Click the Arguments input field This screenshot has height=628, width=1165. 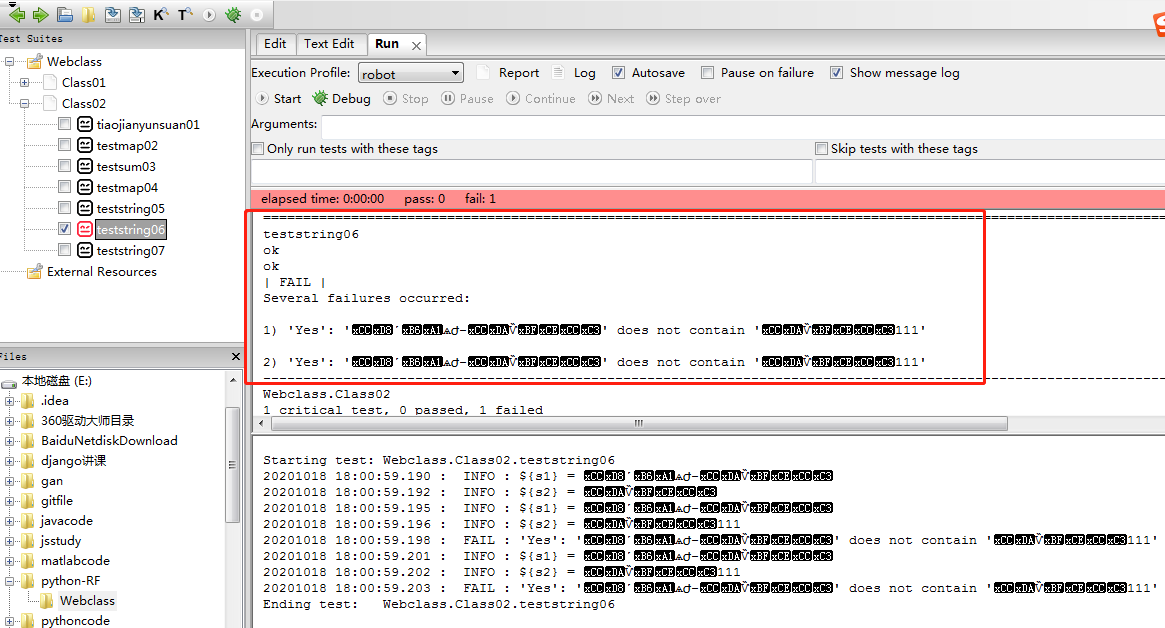tap(743, 126)
